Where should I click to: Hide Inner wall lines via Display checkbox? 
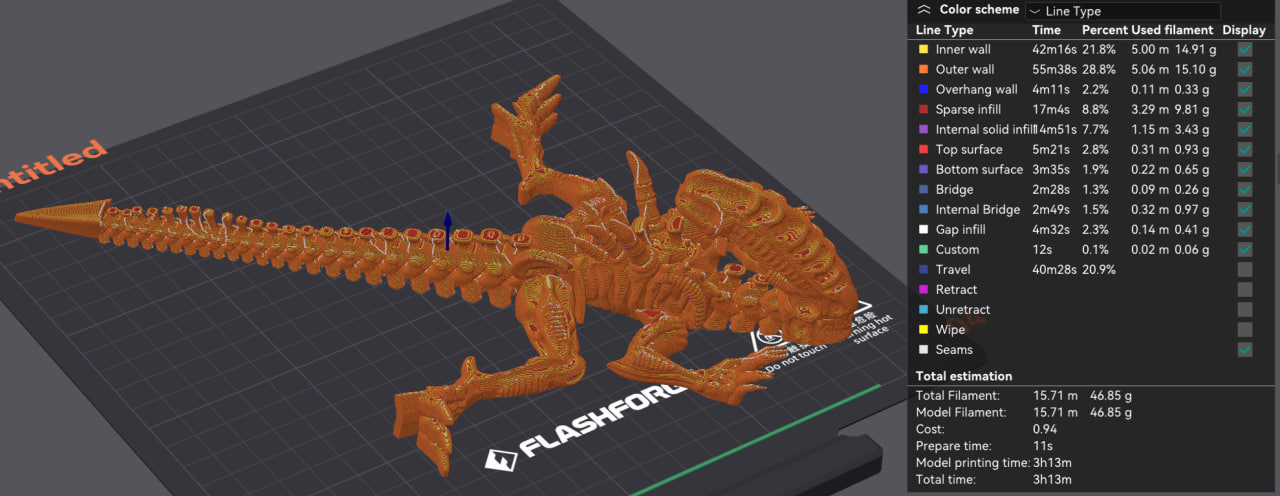click(x=1245, y=49)
